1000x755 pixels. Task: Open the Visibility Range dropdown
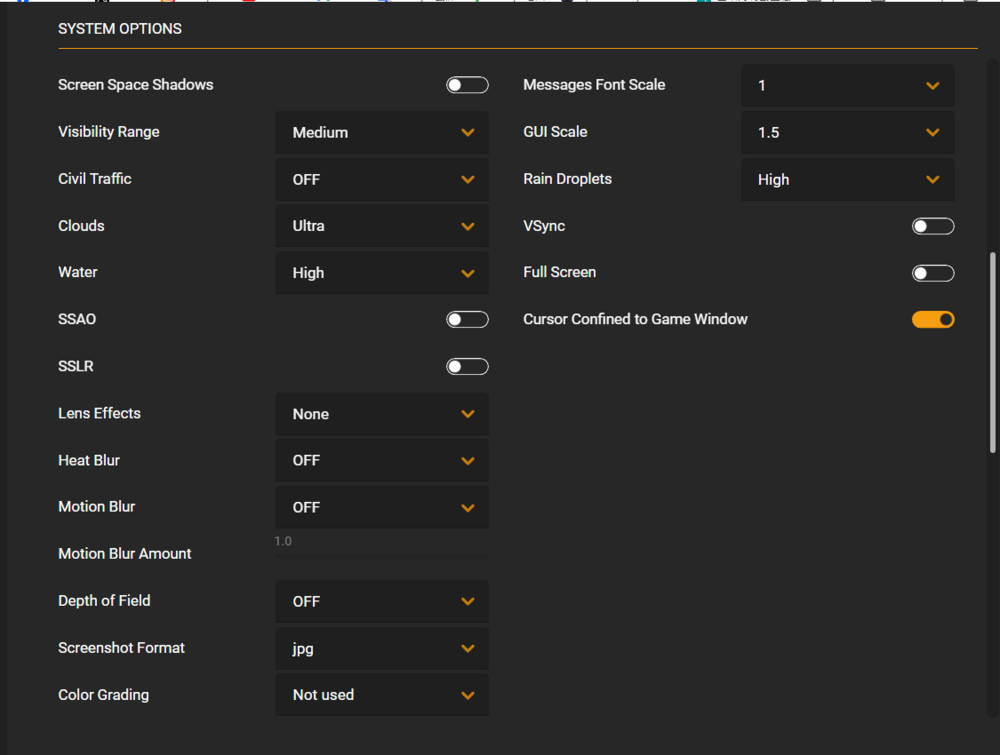[x=382, y=132]
